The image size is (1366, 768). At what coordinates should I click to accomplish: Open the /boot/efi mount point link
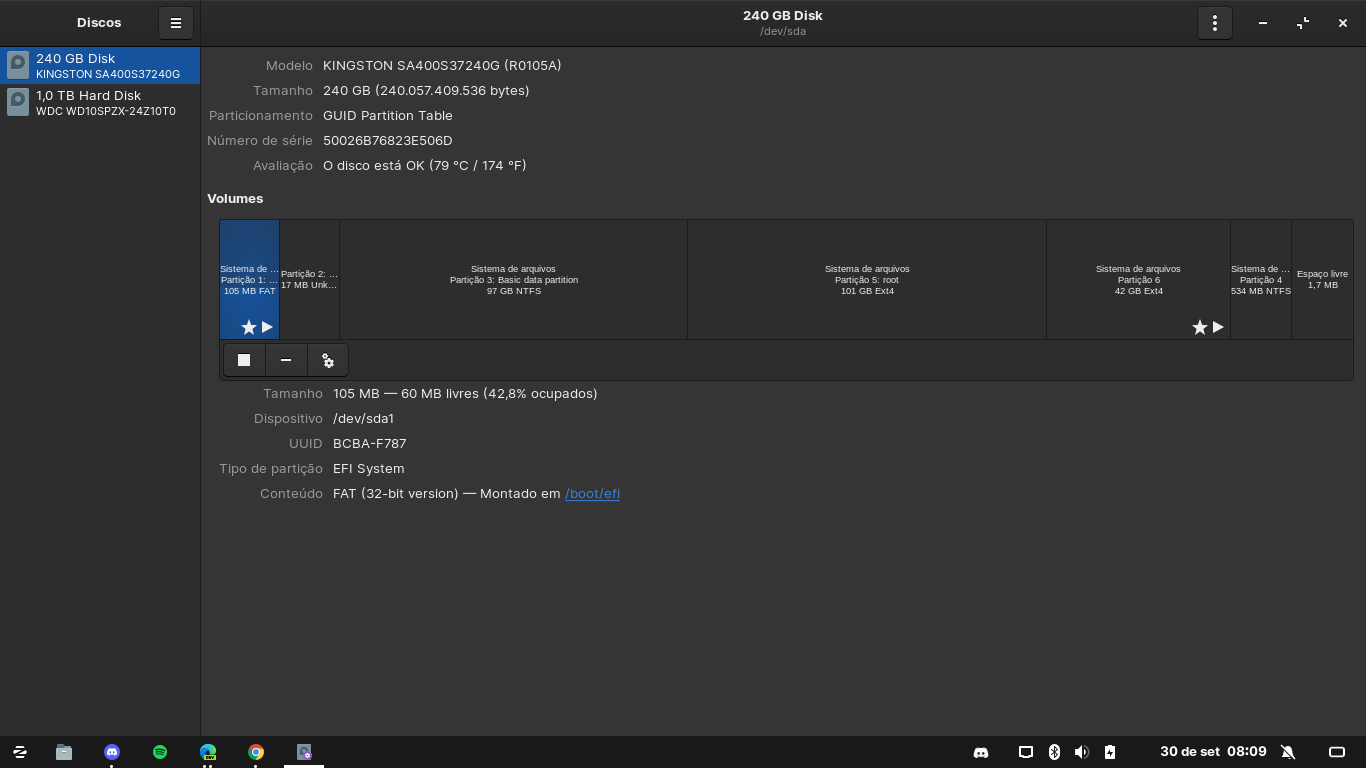(592, 494)
